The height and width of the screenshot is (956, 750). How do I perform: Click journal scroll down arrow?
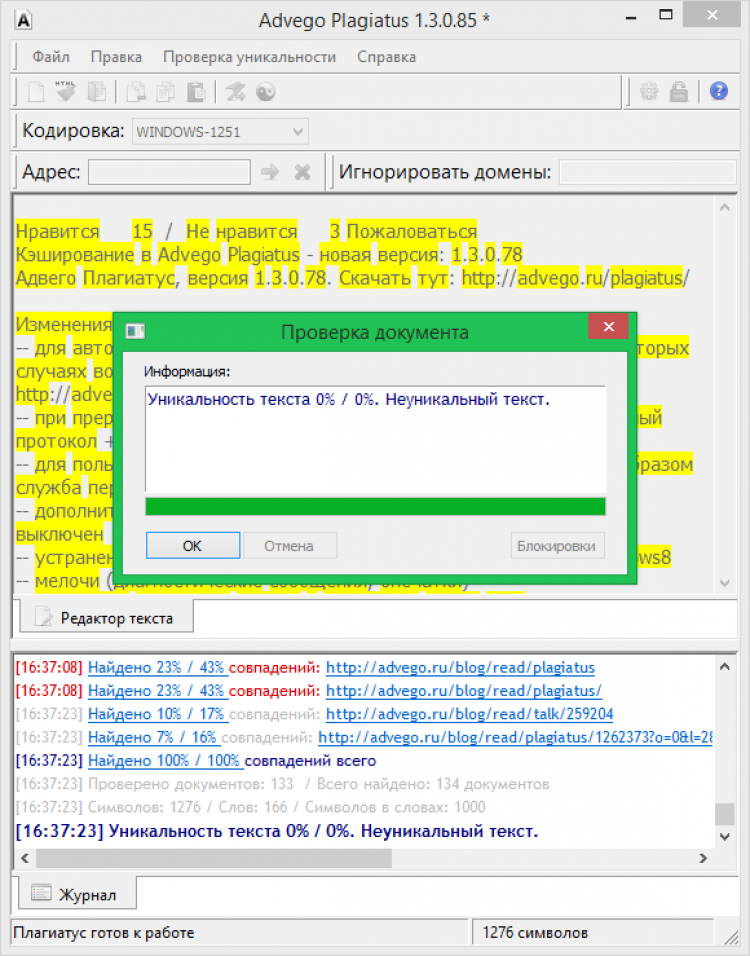tap(724, 836)
